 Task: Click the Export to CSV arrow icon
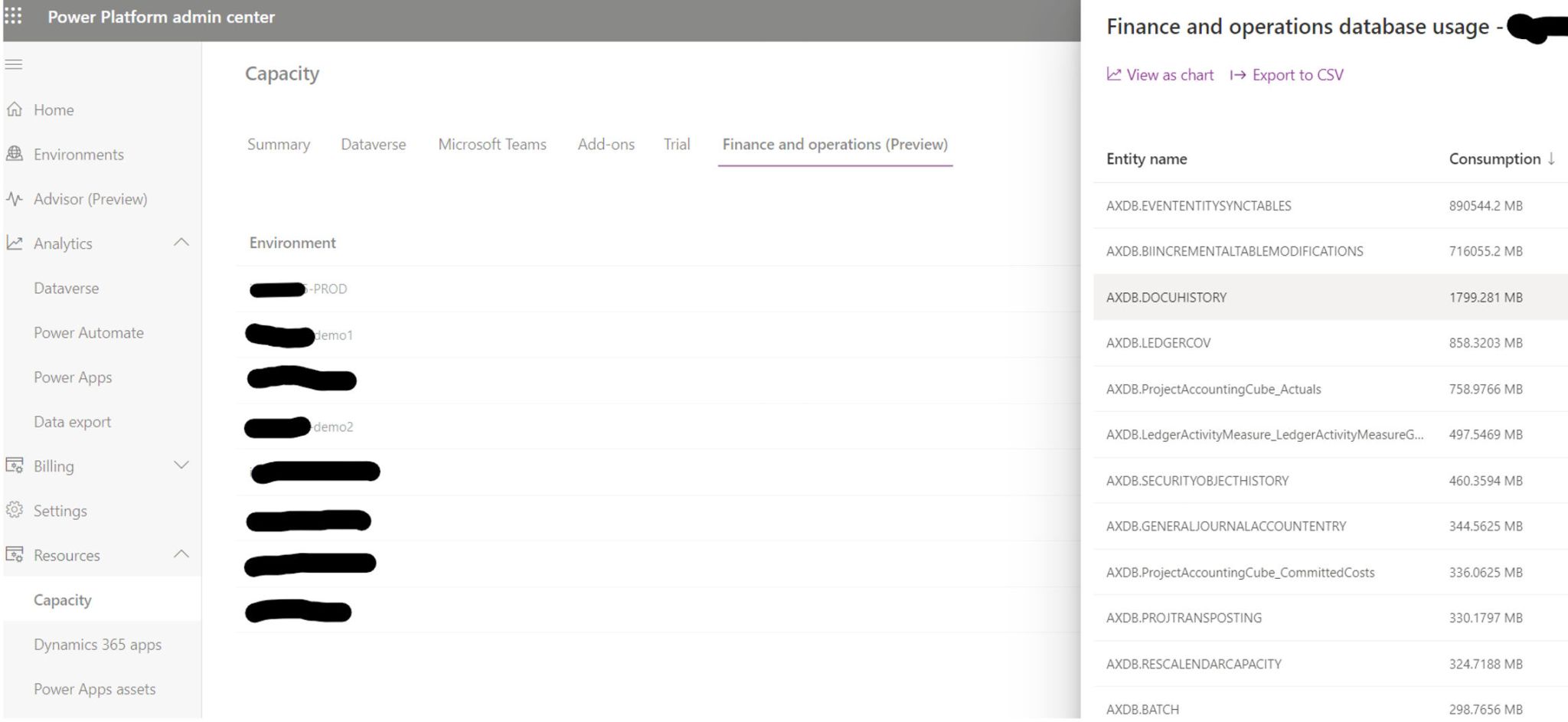tap(1237, 75)
